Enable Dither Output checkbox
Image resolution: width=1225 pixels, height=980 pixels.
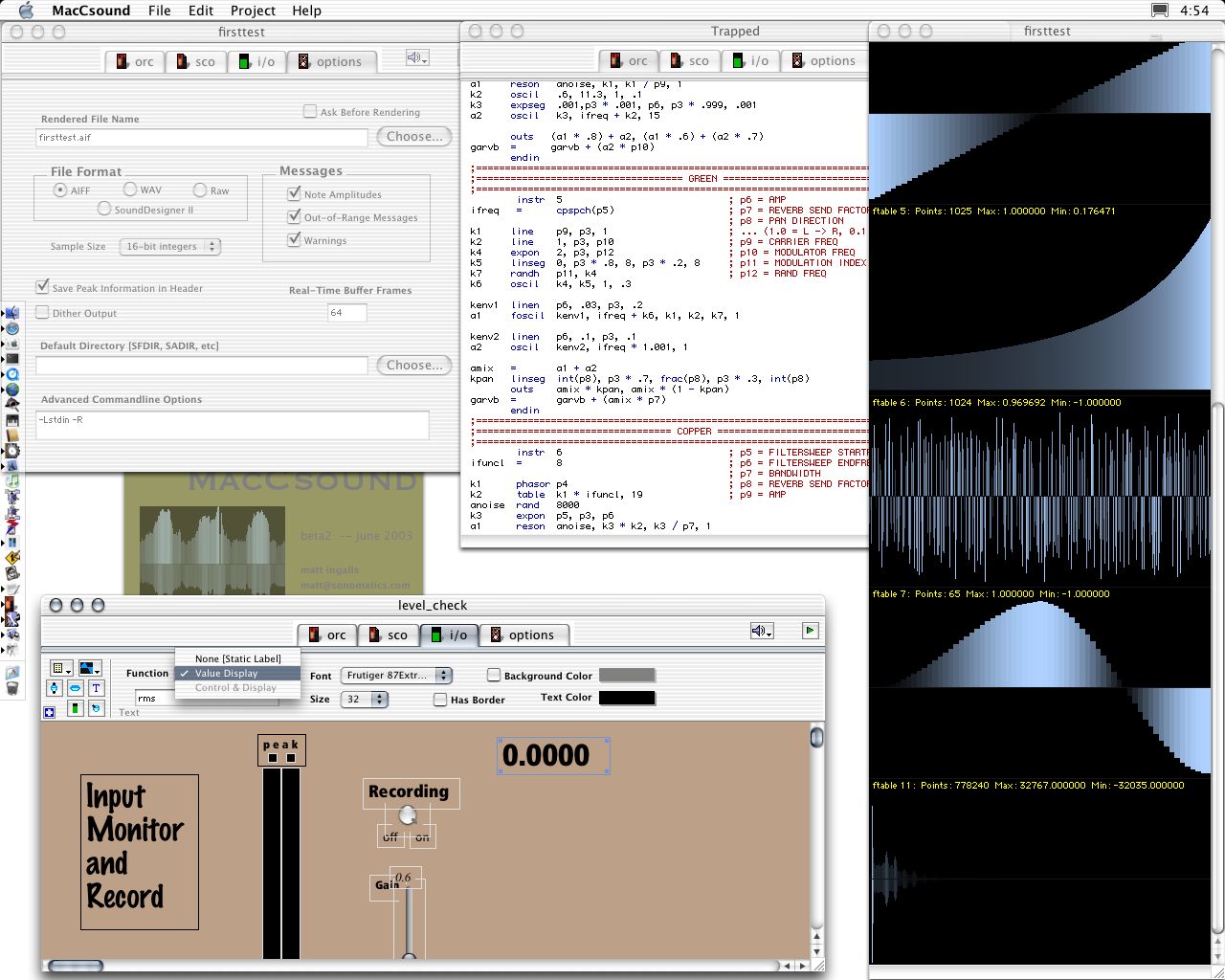42,312
